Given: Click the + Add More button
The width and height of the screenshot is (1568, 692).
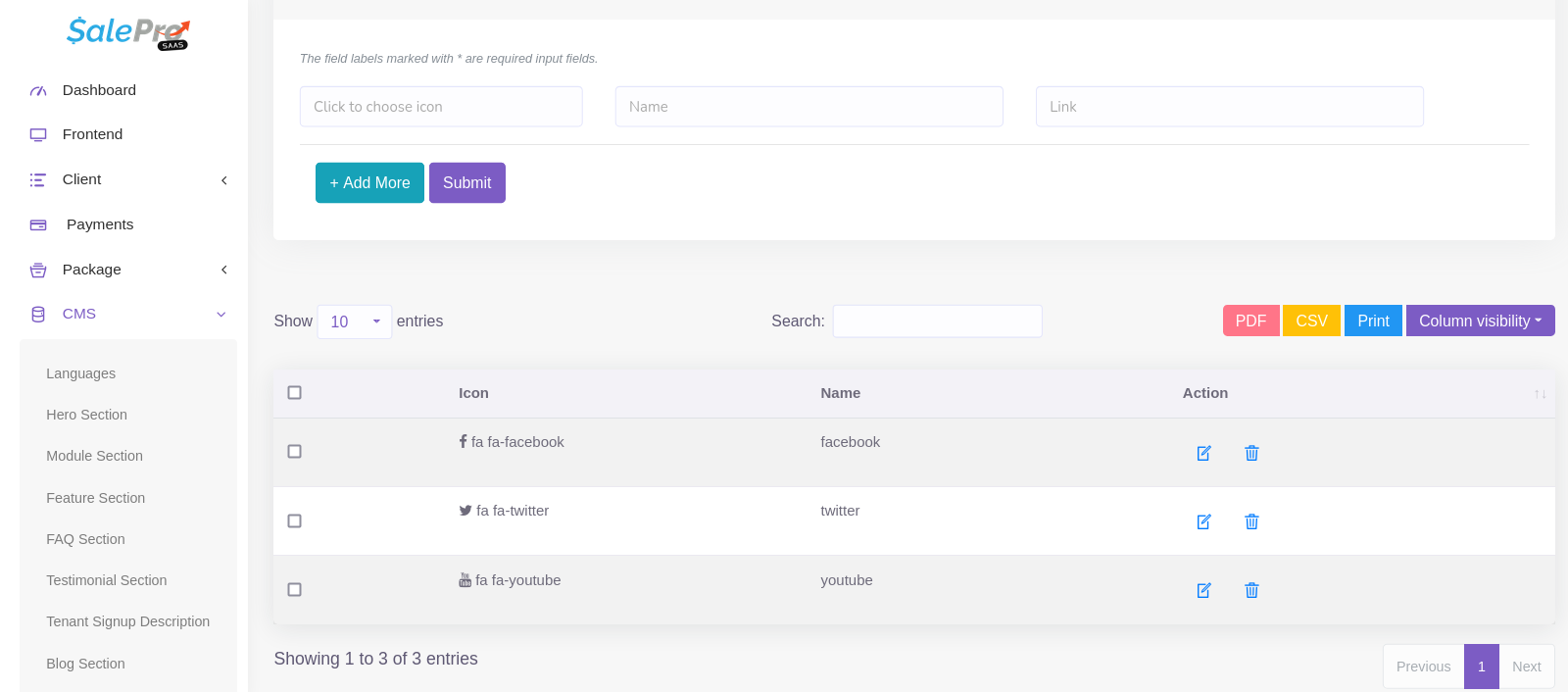Looking at the screenshot, I should 369,183.
